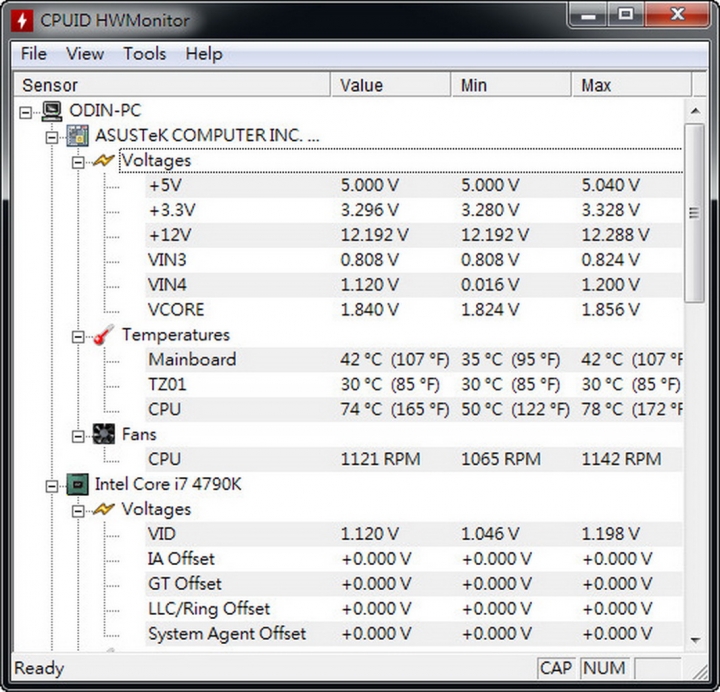This screenshot has height=692, width=720.
Task: Select the VIN4 sensor row
Action: [413, 285]
